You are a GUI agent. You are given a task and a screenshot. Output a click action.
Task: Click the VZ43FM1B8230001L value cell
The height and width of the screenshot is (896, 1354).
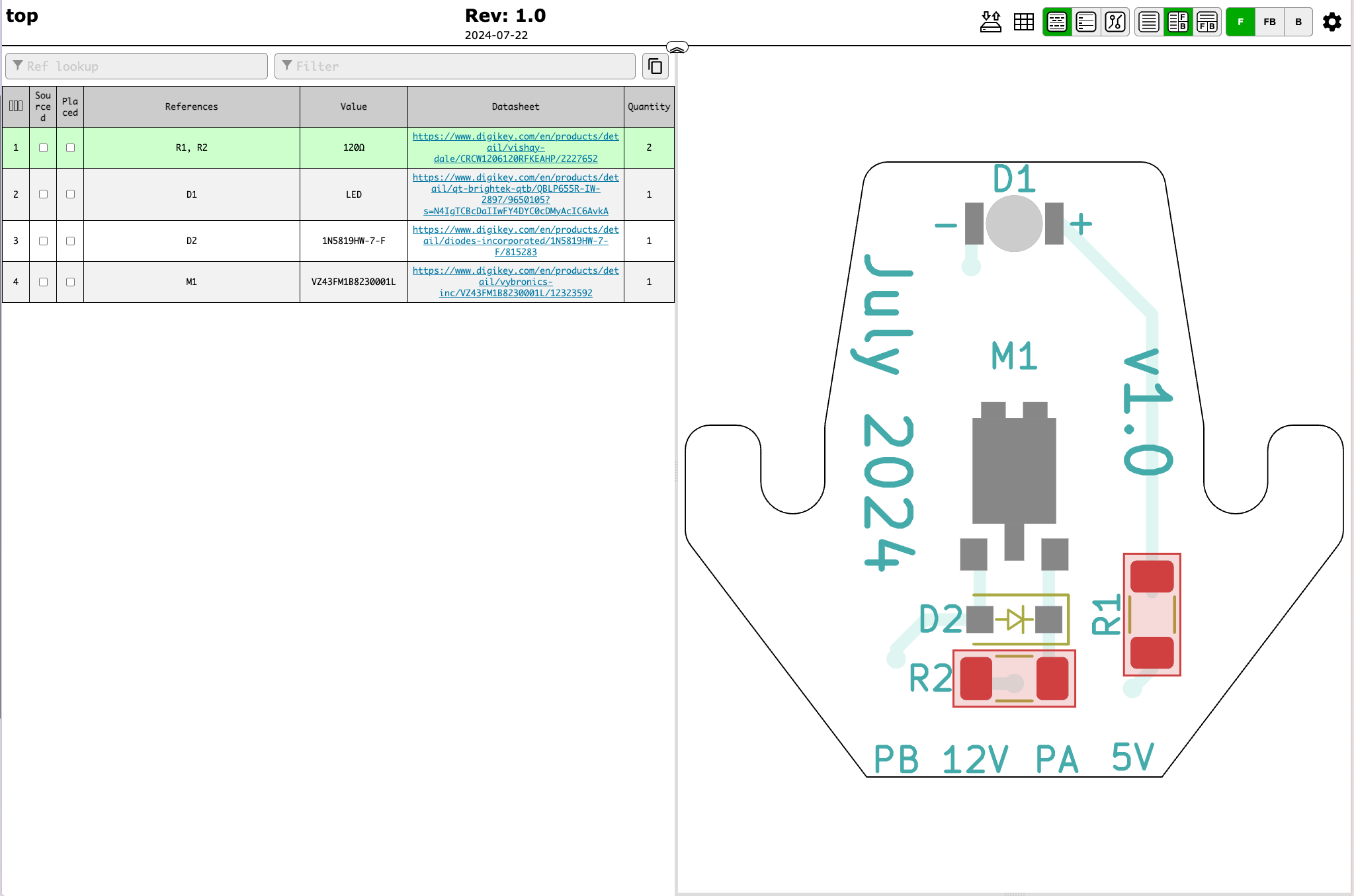click(354, 282)
